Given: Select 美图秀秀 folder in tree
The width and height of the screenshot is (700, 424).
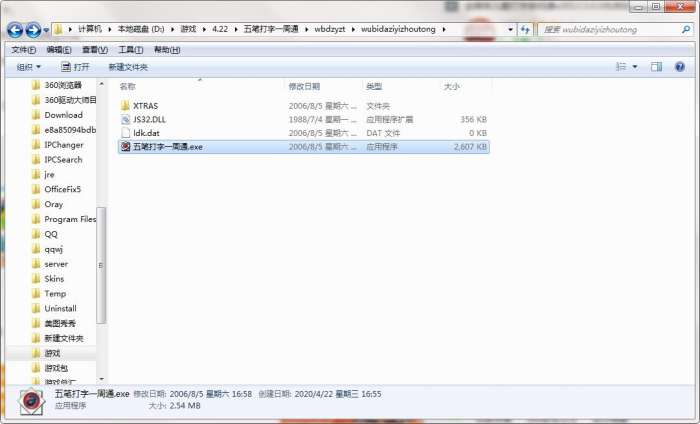Looking at the screenshot, I should coord(60,324).
